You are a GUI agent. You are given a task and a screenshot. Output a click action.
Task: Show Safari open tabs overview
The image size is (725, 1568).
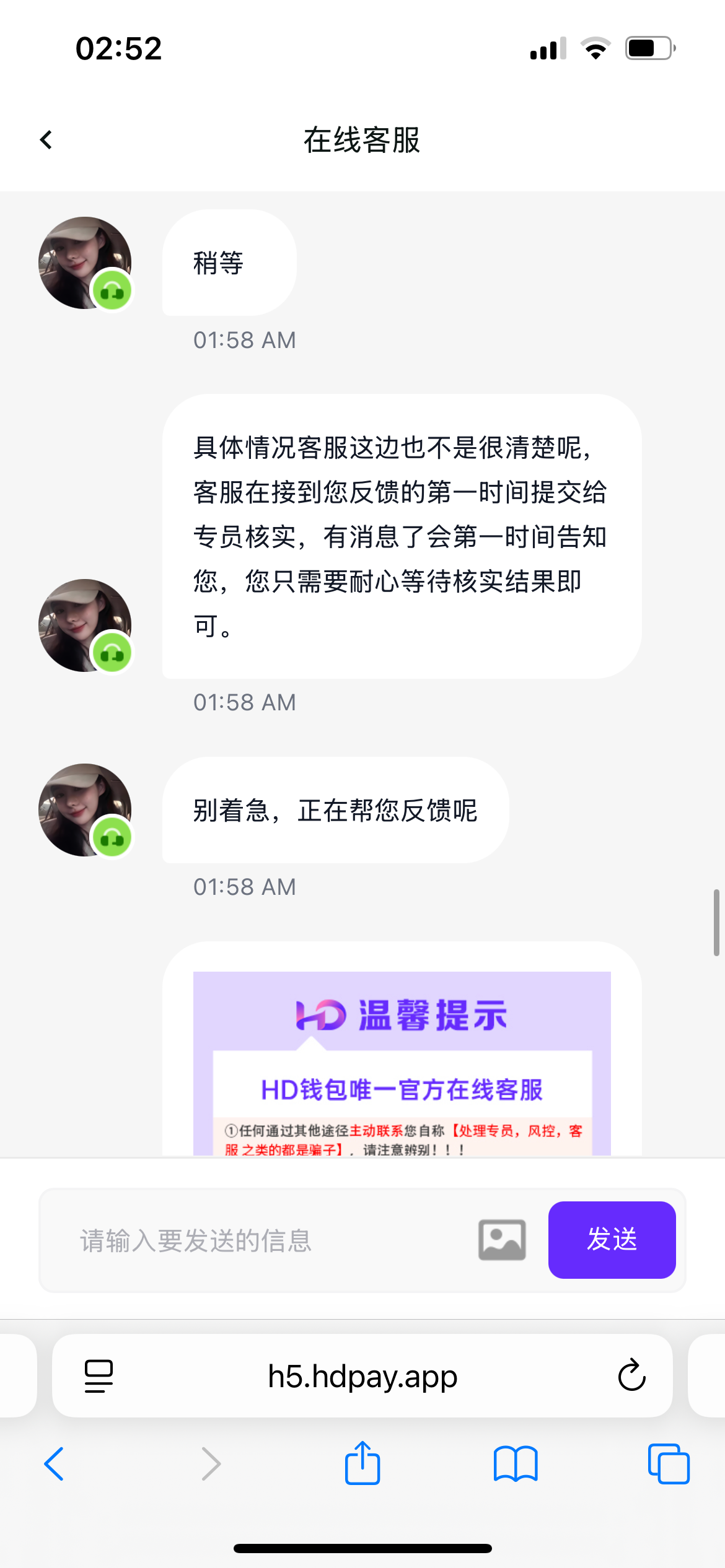click(x=669, y=1463)
